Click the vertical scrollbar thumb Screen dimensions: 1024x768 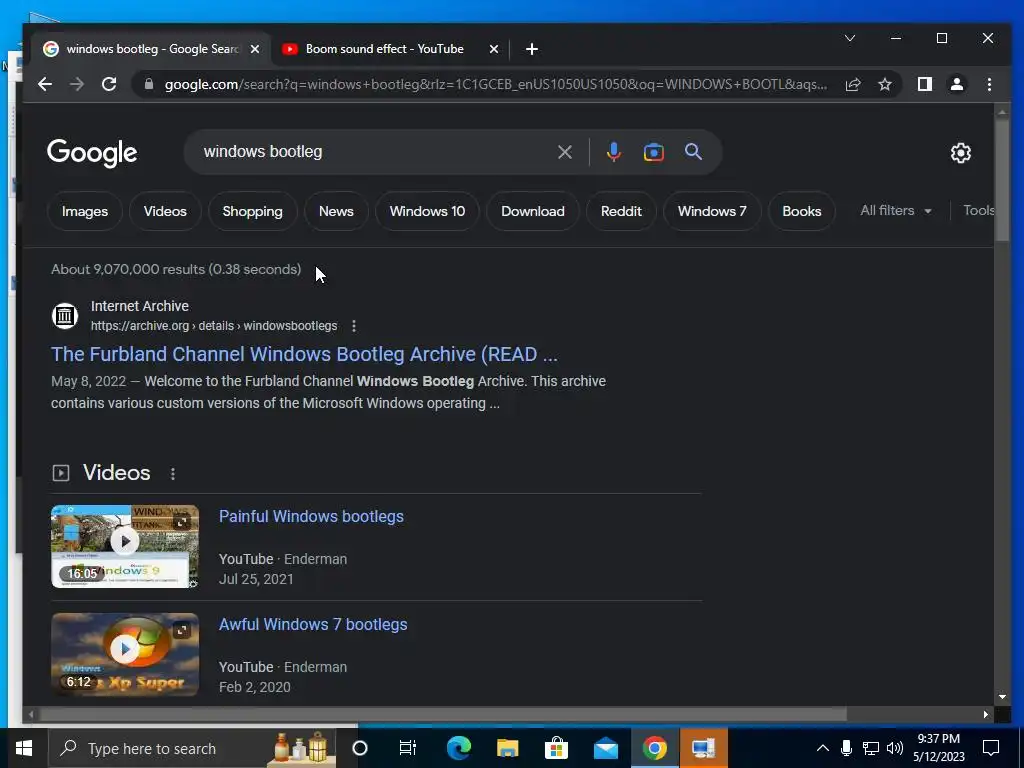coord(1002,180)
